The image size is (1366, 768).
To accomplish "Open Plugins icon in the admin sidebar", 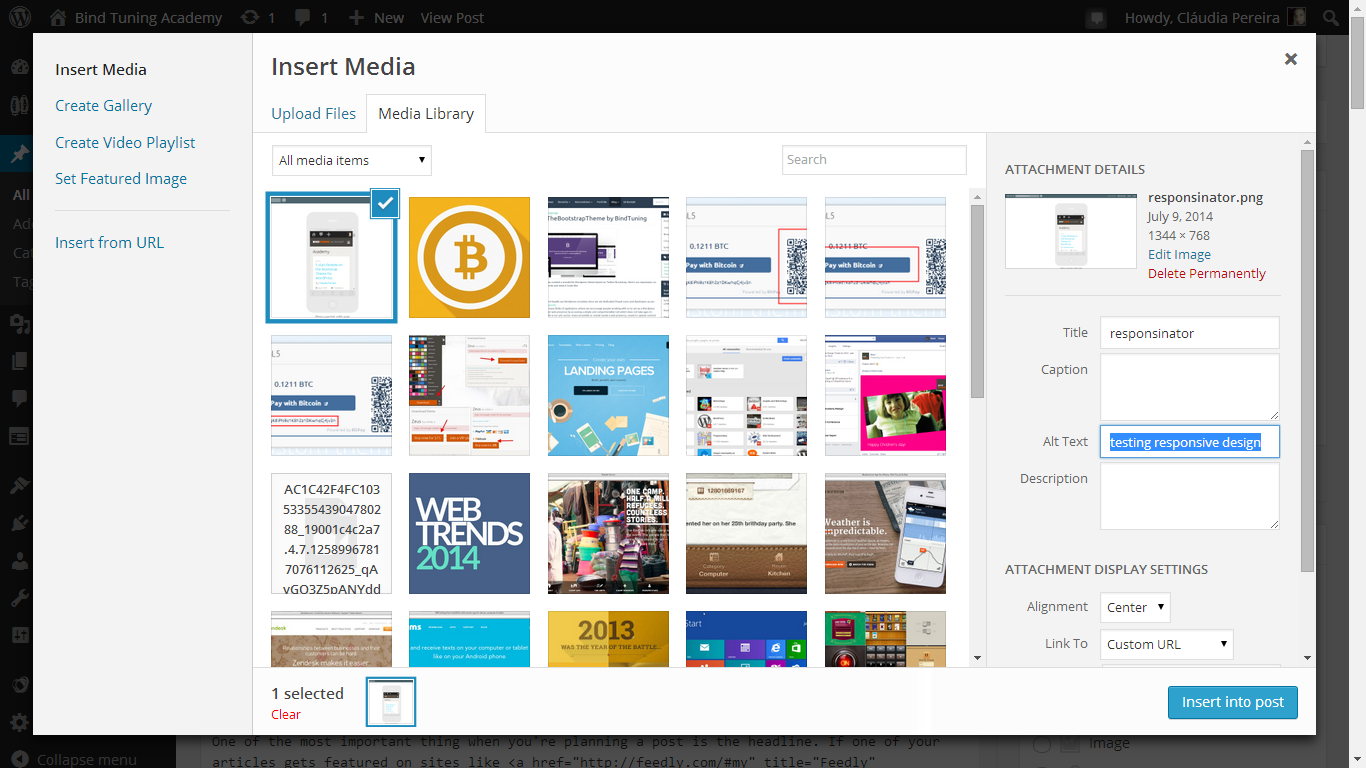I will point(20,523).
